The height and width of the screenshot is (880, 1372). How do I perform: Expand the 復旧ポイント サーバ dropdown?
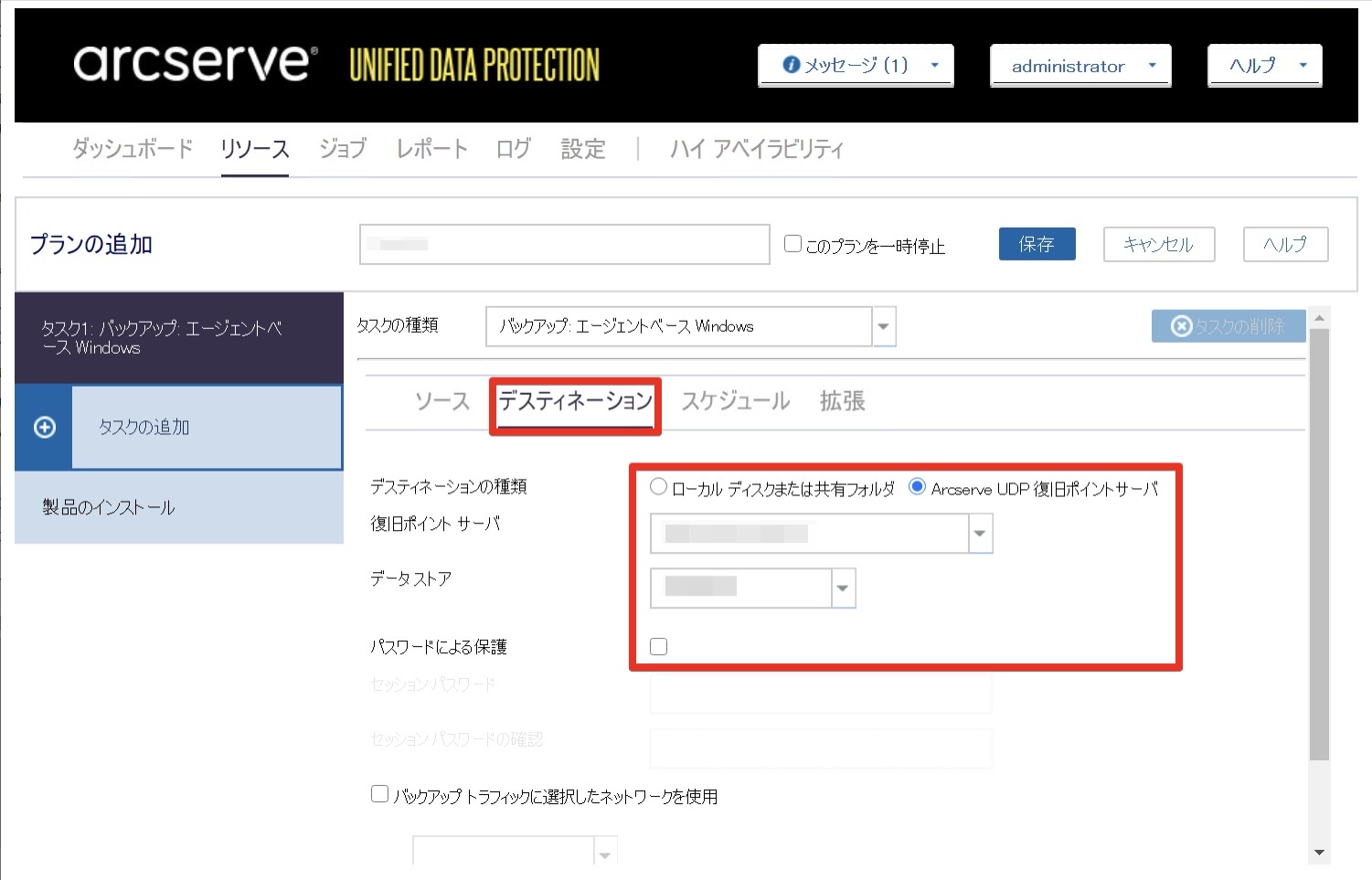(980, 534)
